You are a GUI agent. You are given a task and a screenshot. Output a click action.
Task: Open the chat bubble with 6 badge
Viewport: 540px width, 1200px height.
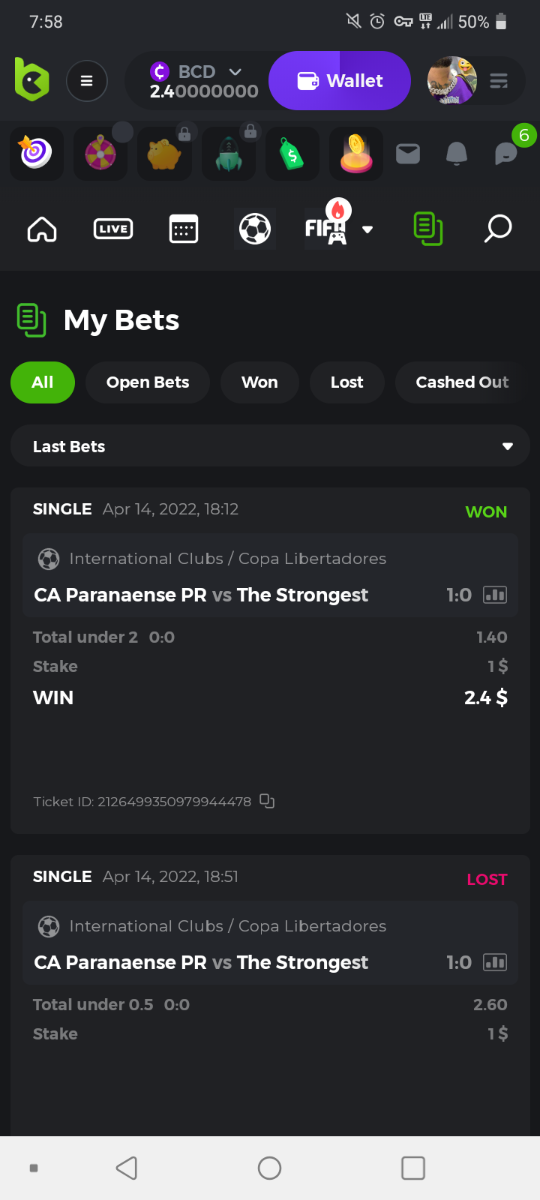pyautogui.click(x=507, y=153)
